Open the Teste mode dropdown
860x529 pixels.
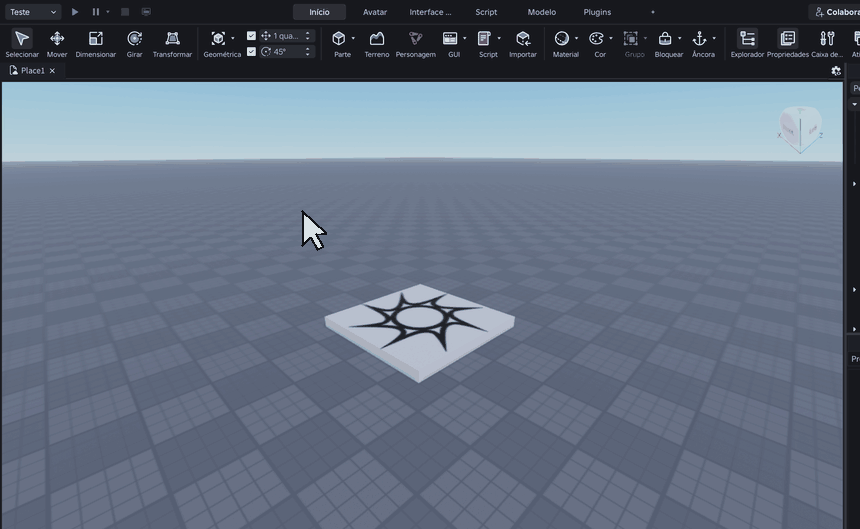32,12
